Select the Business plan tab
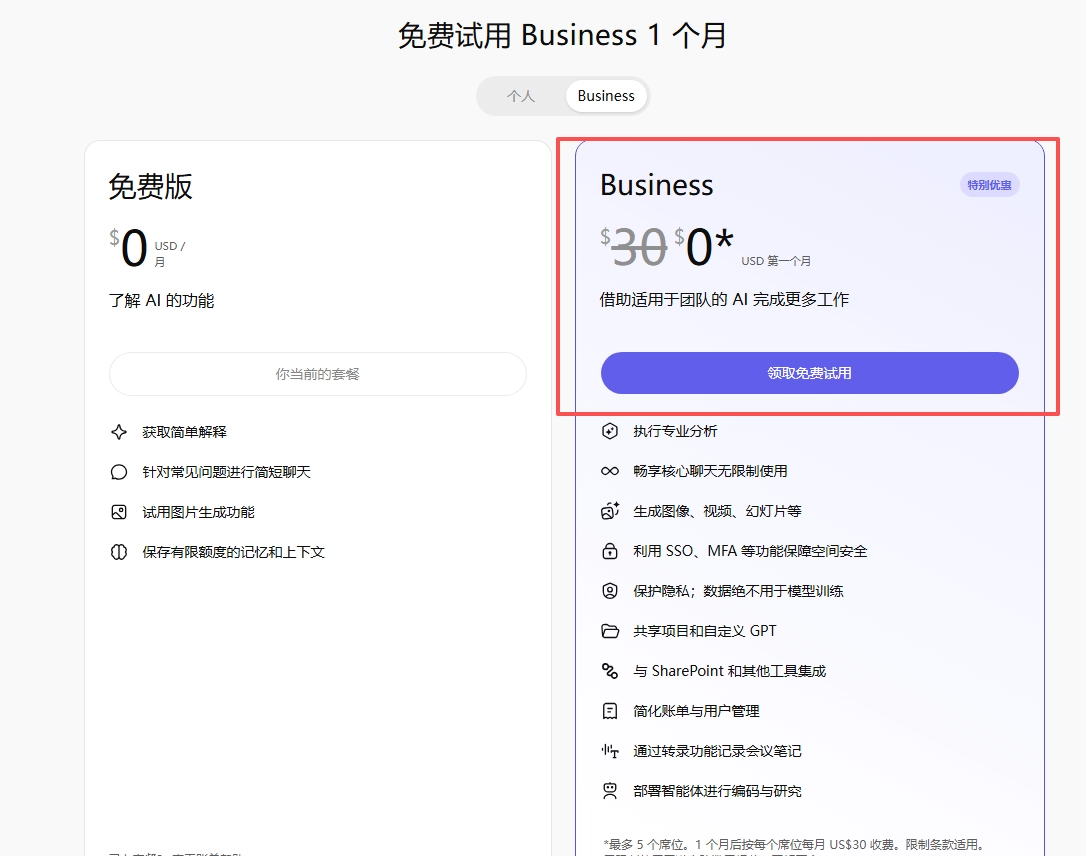The width and height of the screenshot is (1086, 856). 606,96
